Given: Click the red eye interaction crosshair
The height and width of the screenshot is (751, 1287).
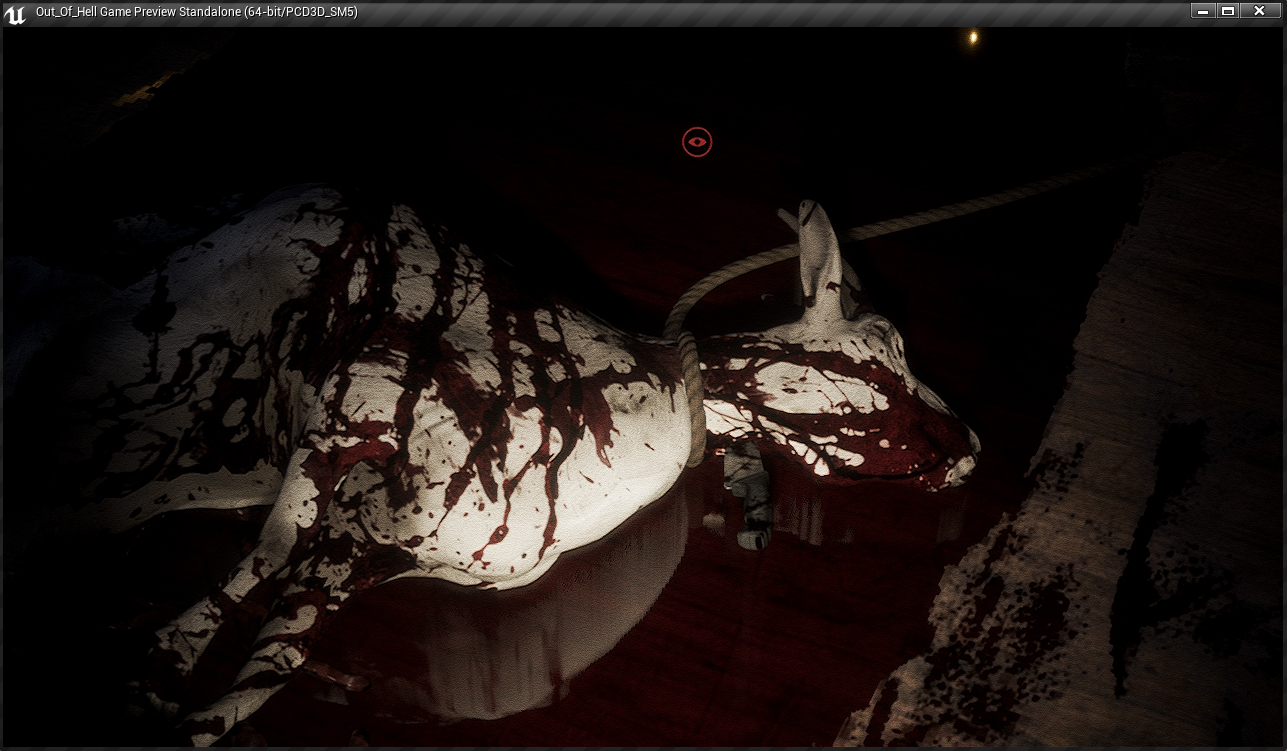Looking at the screenshot, I should [x=697, y=143].
